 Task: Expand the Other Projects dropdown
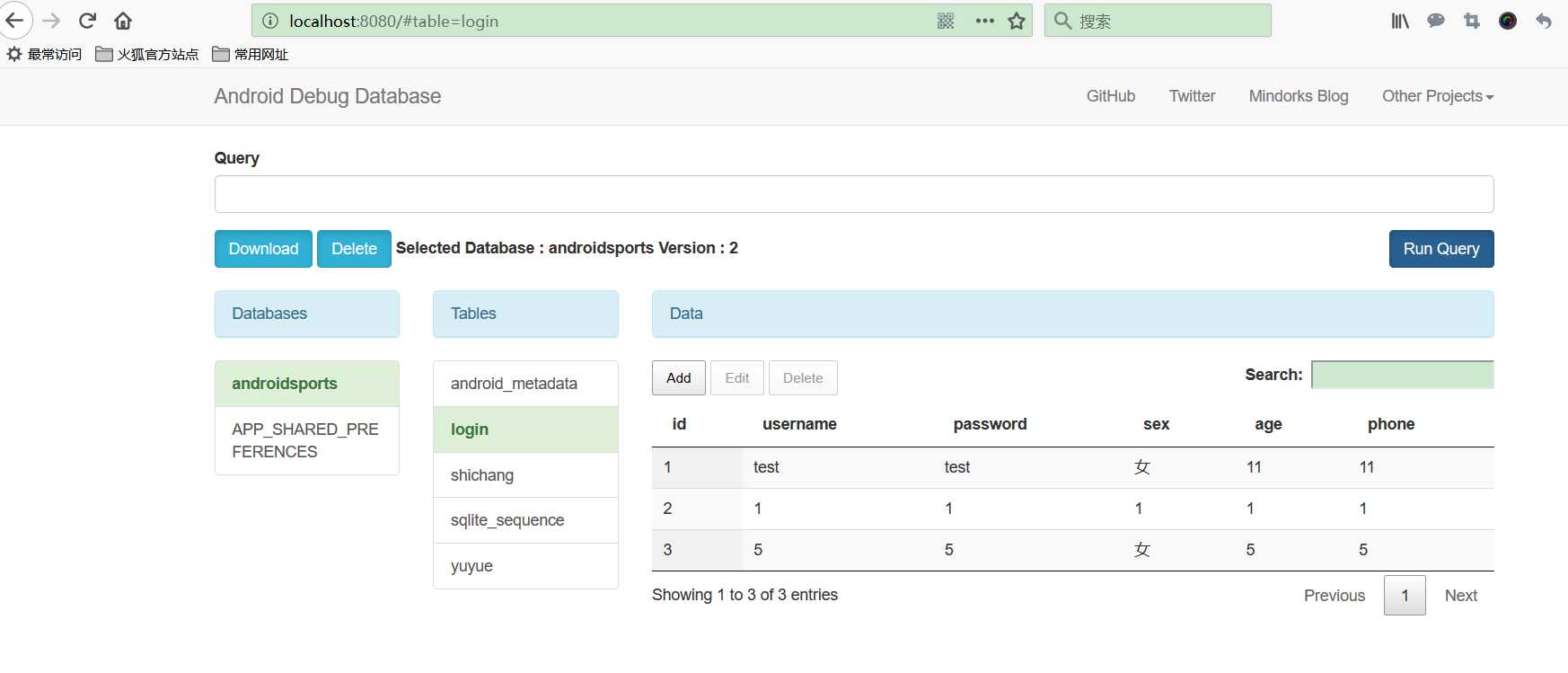(1438, 96)
